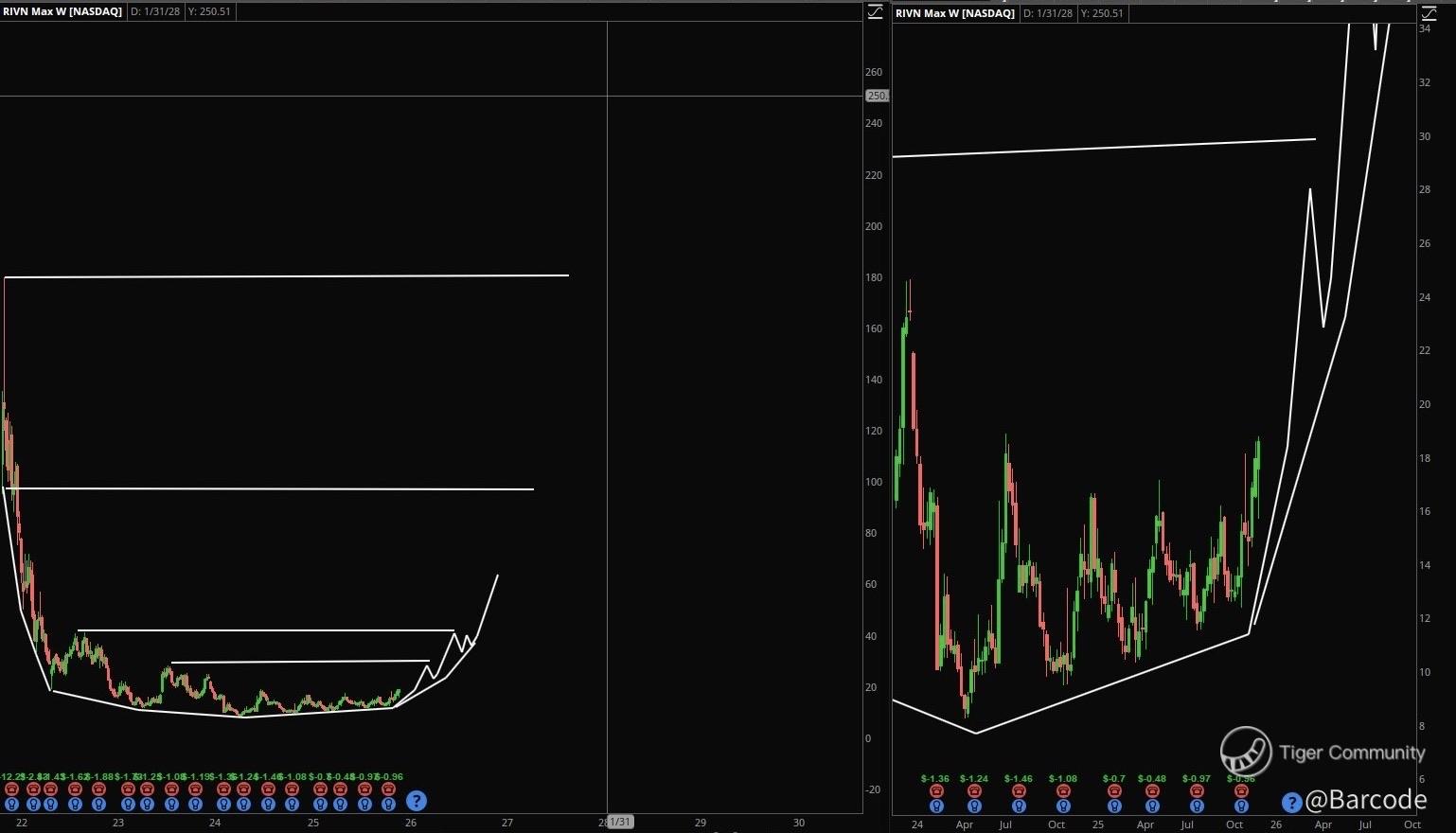Click the 30 year label on left time axis
This screenshot has height=833, width=1456.
[x=799, y=823]
